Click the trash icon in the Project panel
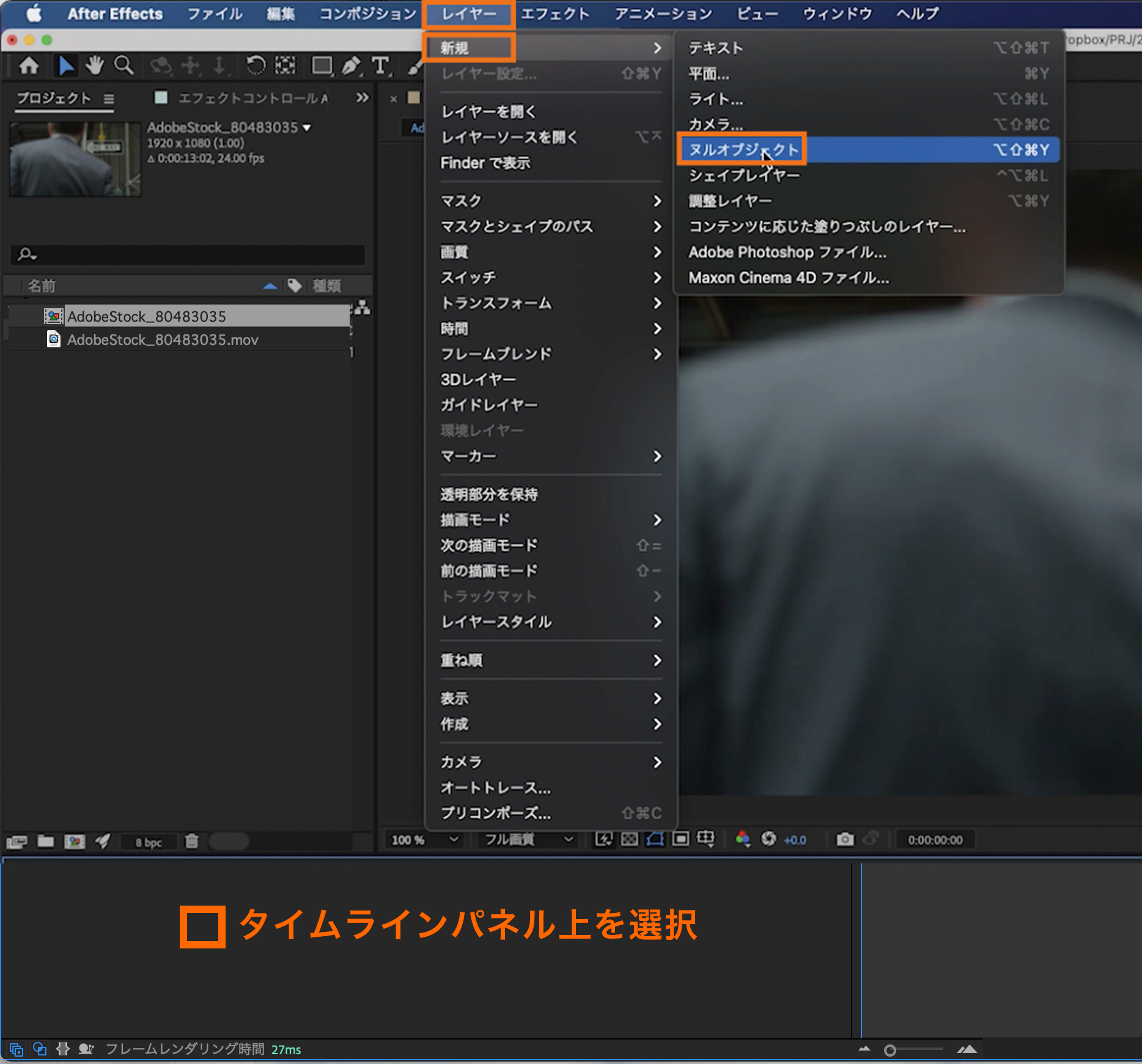The height and width of the screenshot is (1064, 1142). (x=191, y=841)
